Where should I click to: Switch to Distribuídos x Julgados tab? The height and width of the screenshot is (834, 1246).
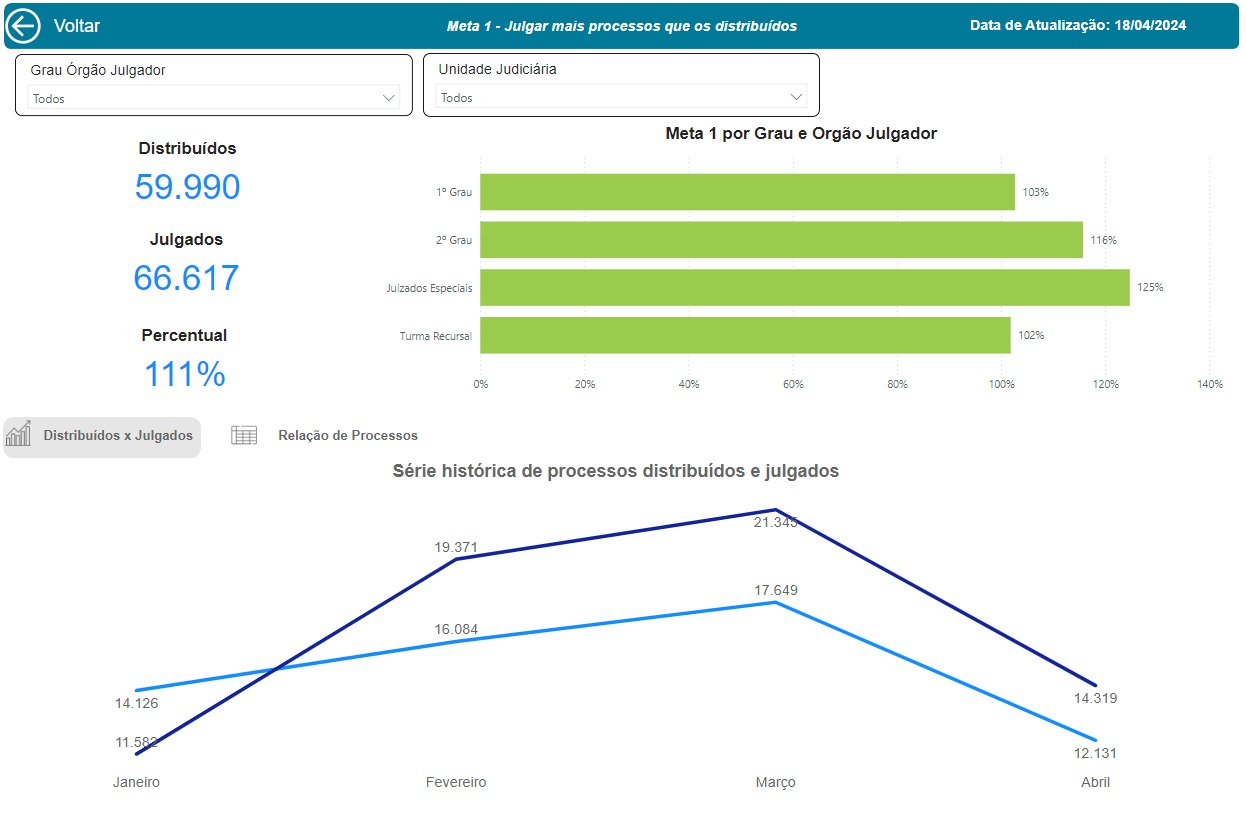(x=118, y=436)
